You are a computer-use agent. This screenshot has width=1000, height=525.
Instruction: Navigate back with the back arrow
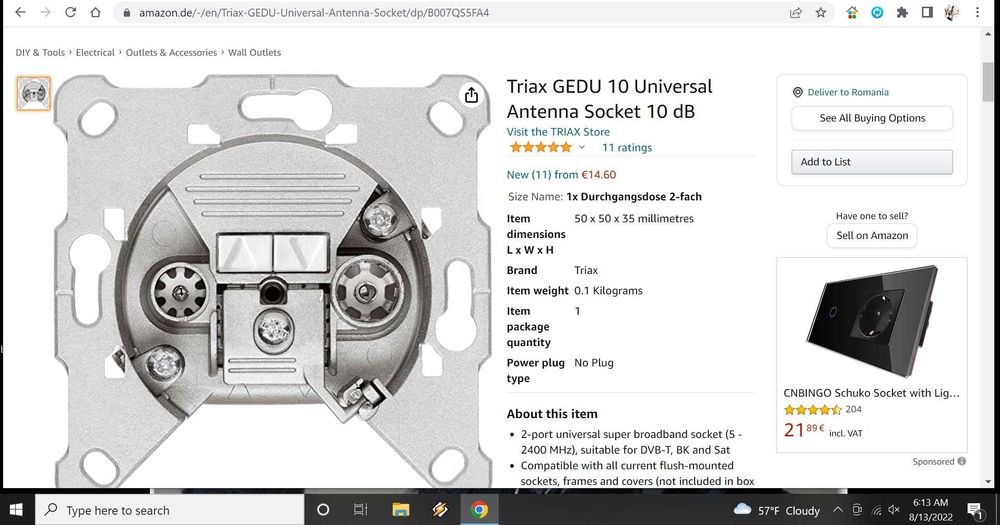pyautogui.click(x=20, y=12)
